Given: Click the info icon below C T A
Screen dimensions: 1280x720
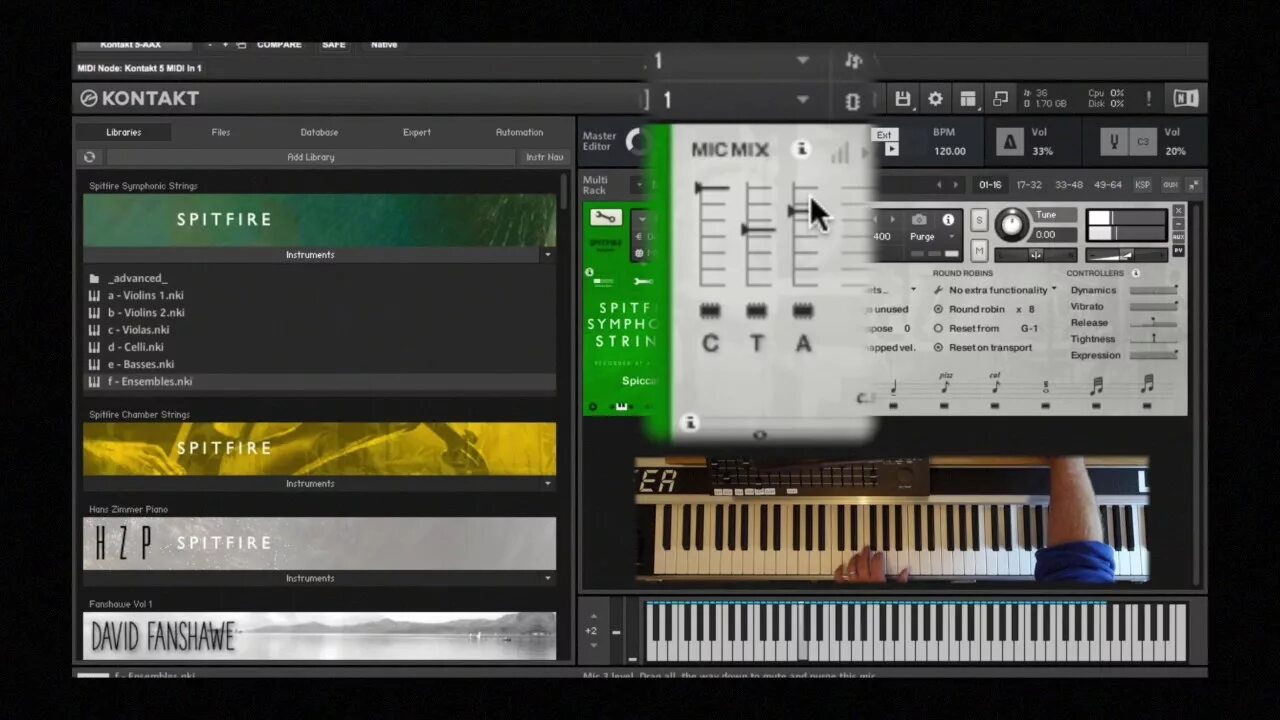Looking at the screenshot, I should tap(690, 423).
